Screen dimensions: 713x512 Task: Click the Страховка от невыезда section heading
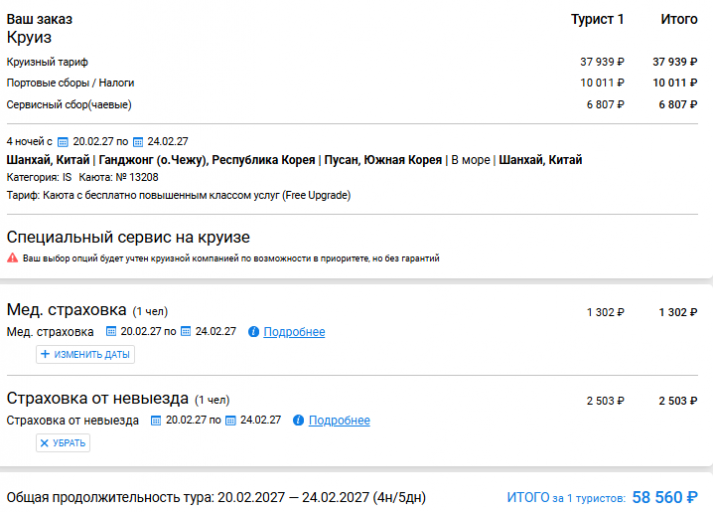click(x=98, y=398)
